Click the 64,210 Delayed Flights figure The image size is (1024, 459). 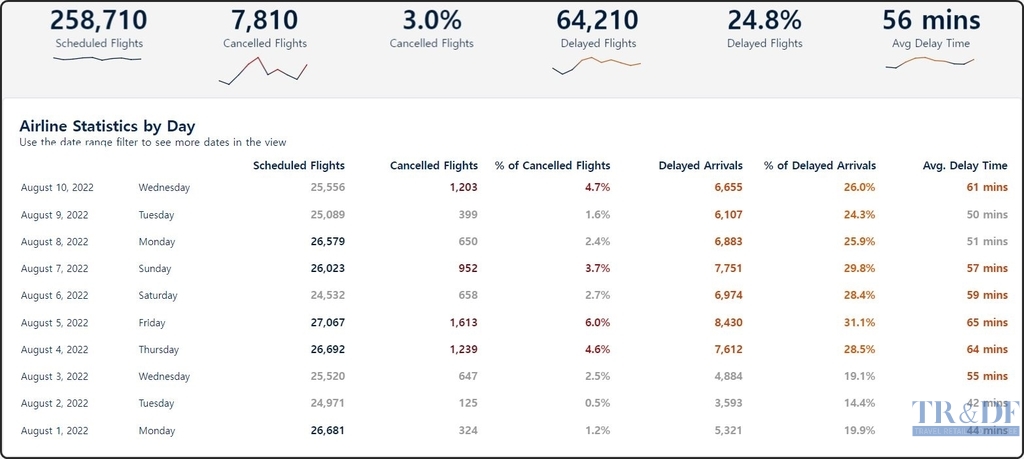[x=598, y=20]
